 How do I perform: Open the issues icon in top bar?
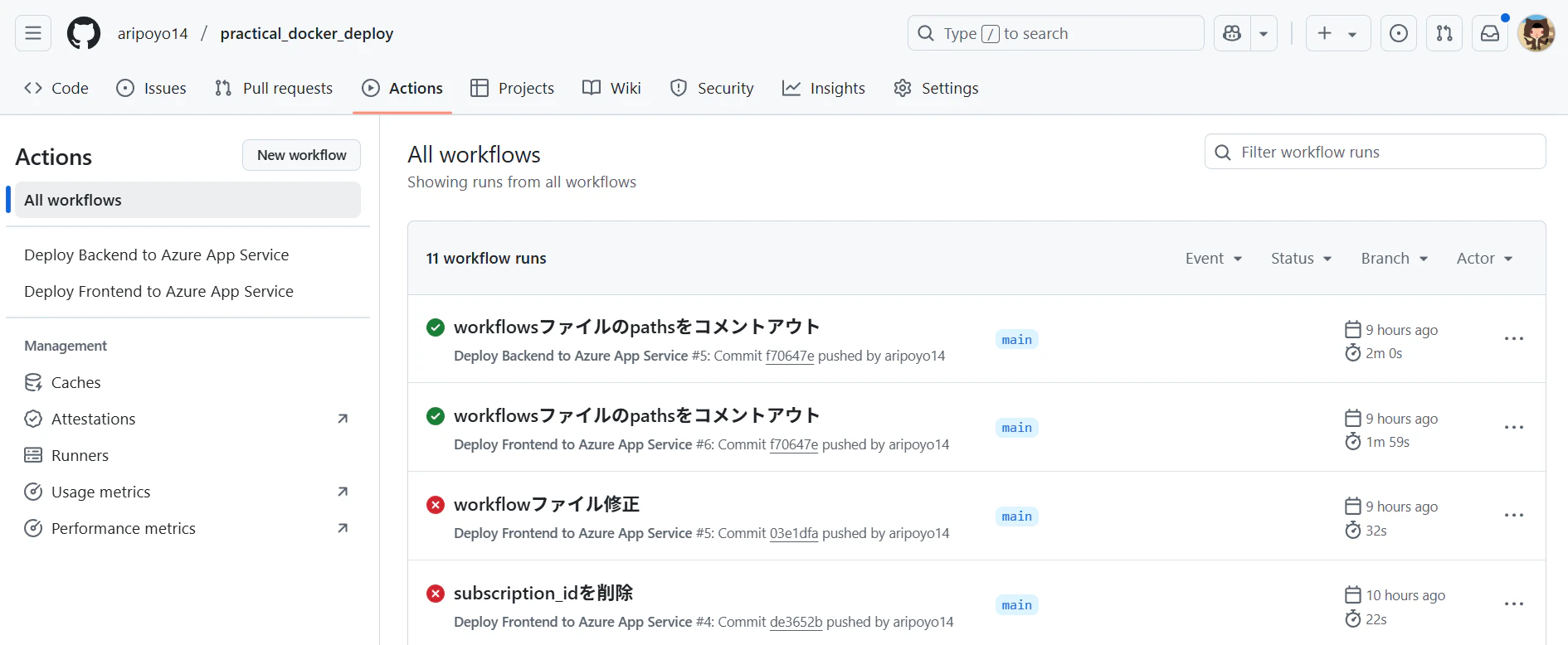(1399, 33)
